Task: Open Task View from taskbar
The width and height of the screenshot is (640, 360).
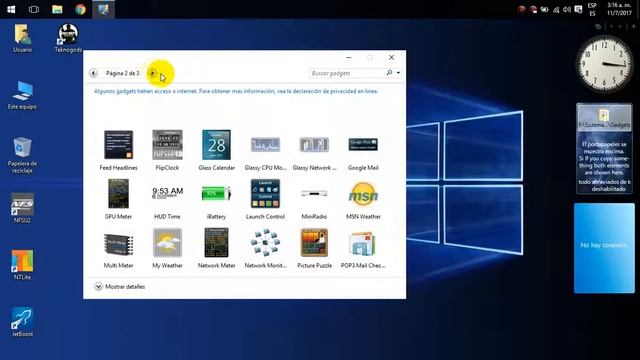Action: coord(34,9)
